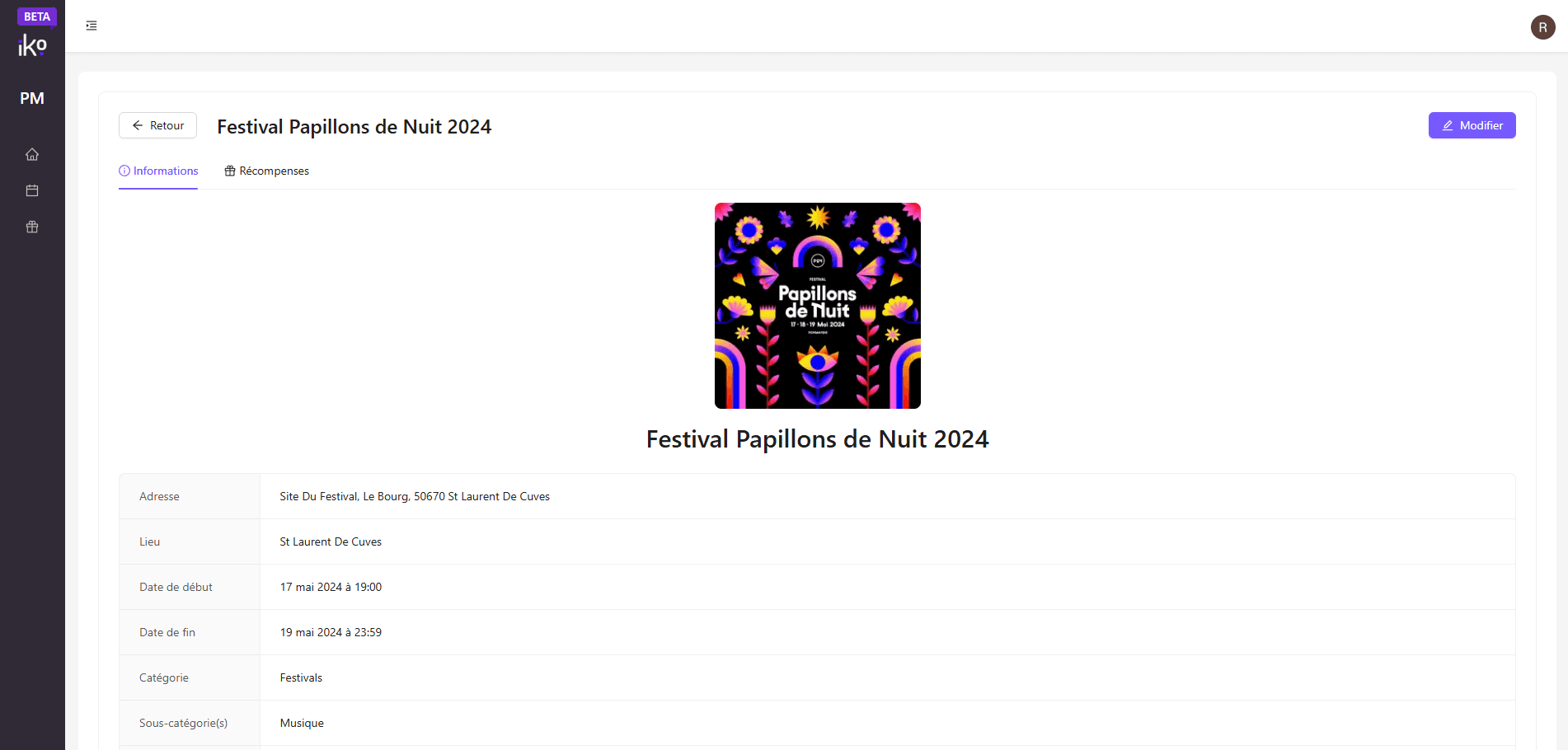The height and width of the screenshot is (750, 1568).
Task: Select the start date 17 mai 2024
Action: 331,587
